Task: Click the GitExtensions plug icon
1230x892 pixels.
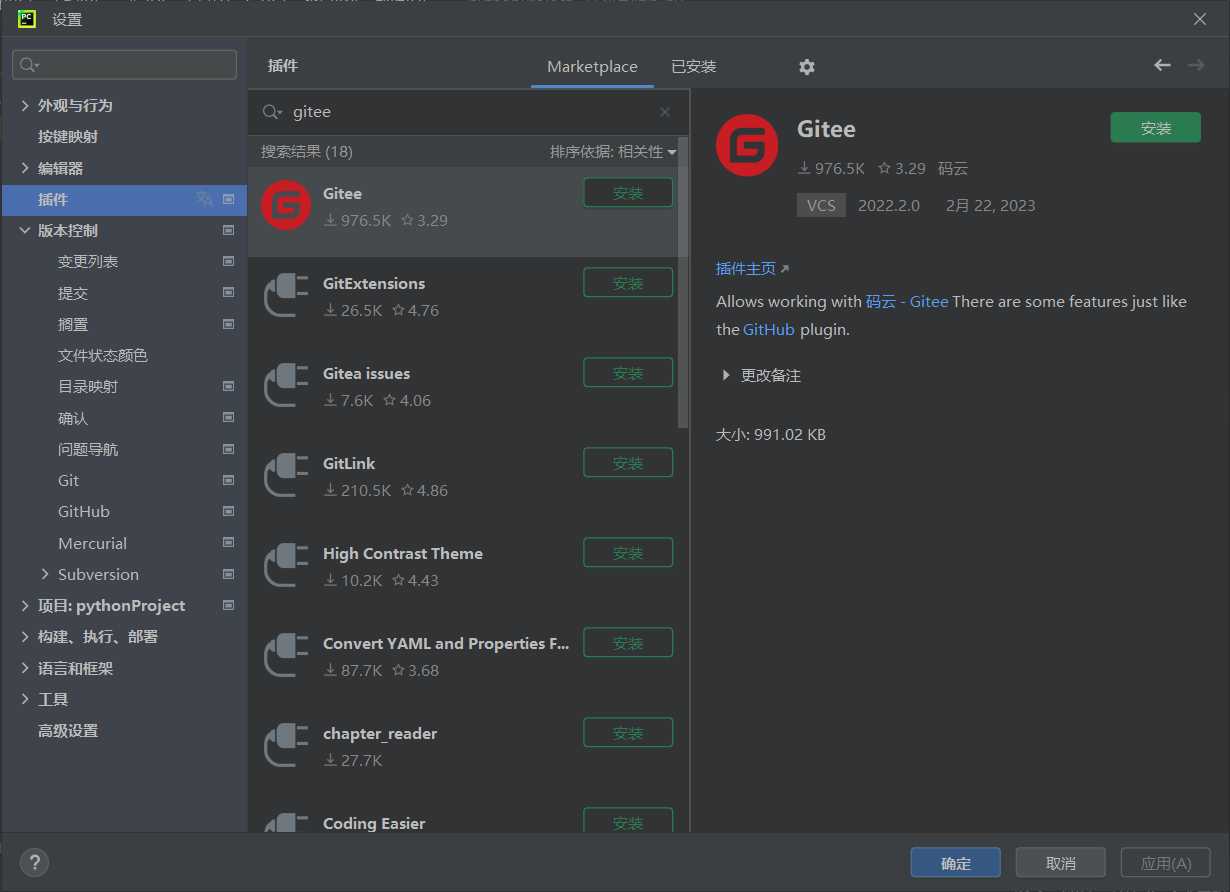Action: 286,295
